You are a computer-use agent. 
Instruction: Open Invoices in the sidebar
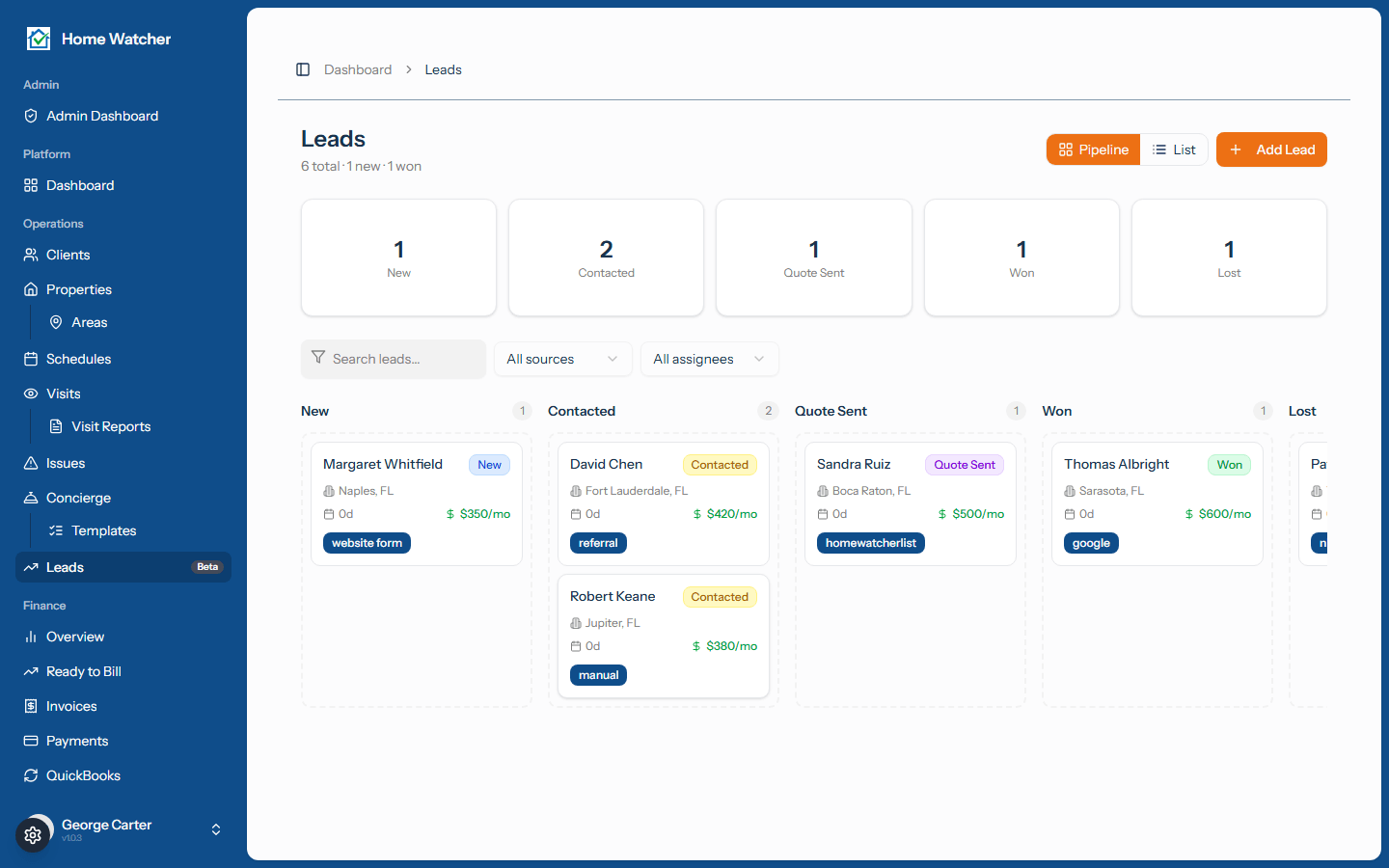pyautogui.click(x=123, y=706)
